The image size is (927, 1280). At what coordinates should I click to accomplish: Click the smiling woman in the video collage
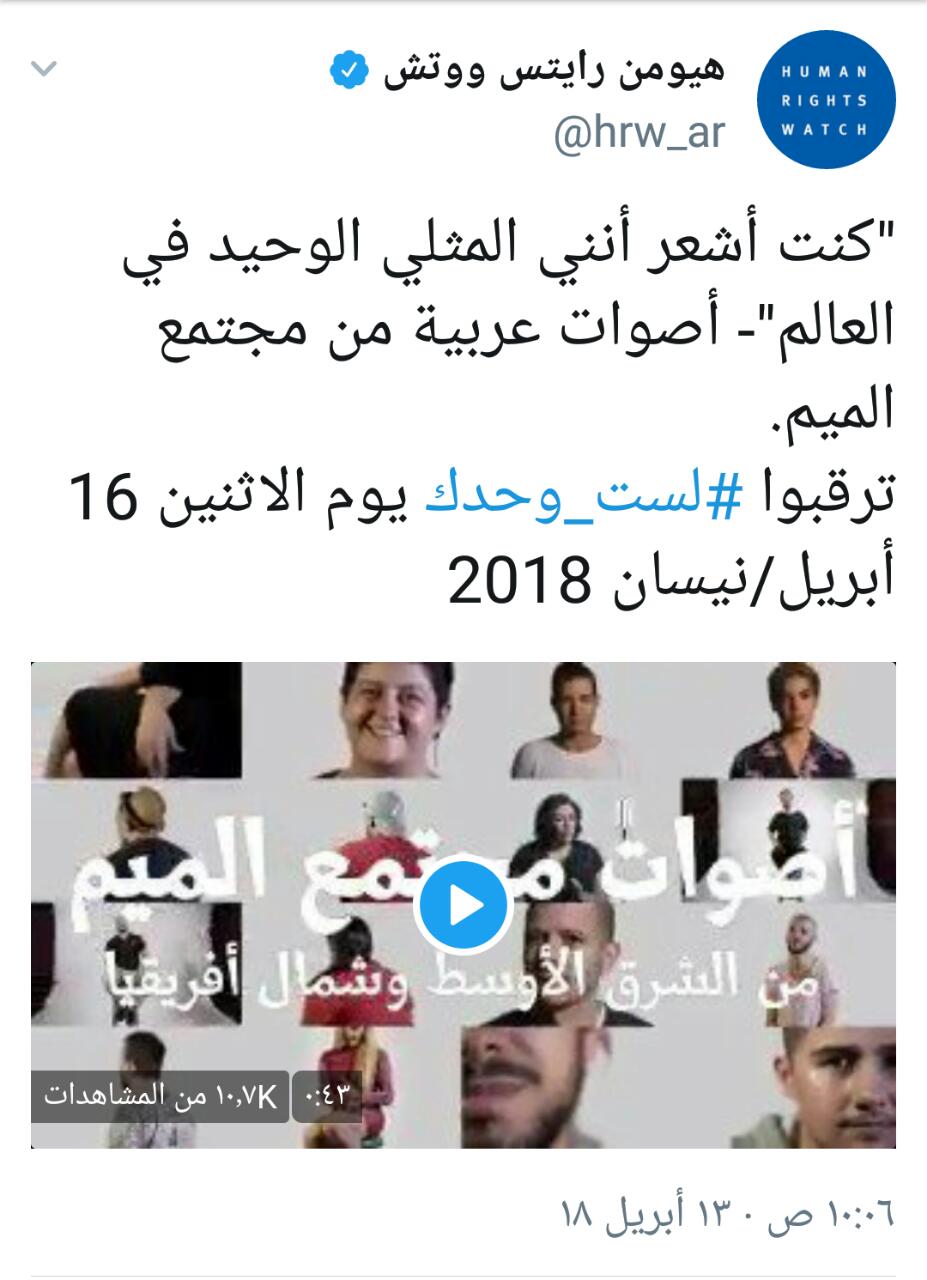397,719
